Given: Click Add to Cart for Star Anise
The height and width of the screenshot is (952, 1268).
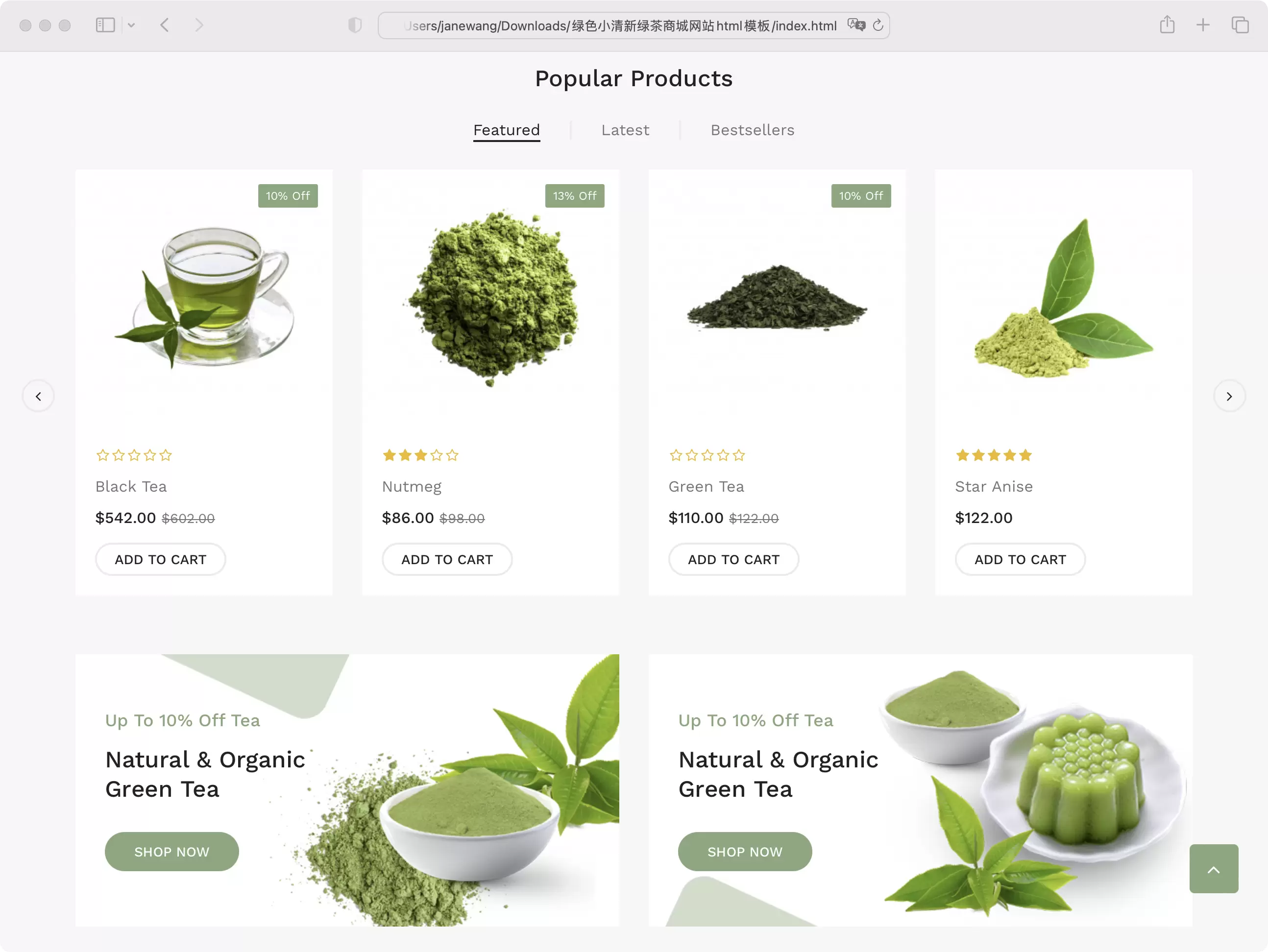Looking at the screenshot, I should tap(1020, 558).
